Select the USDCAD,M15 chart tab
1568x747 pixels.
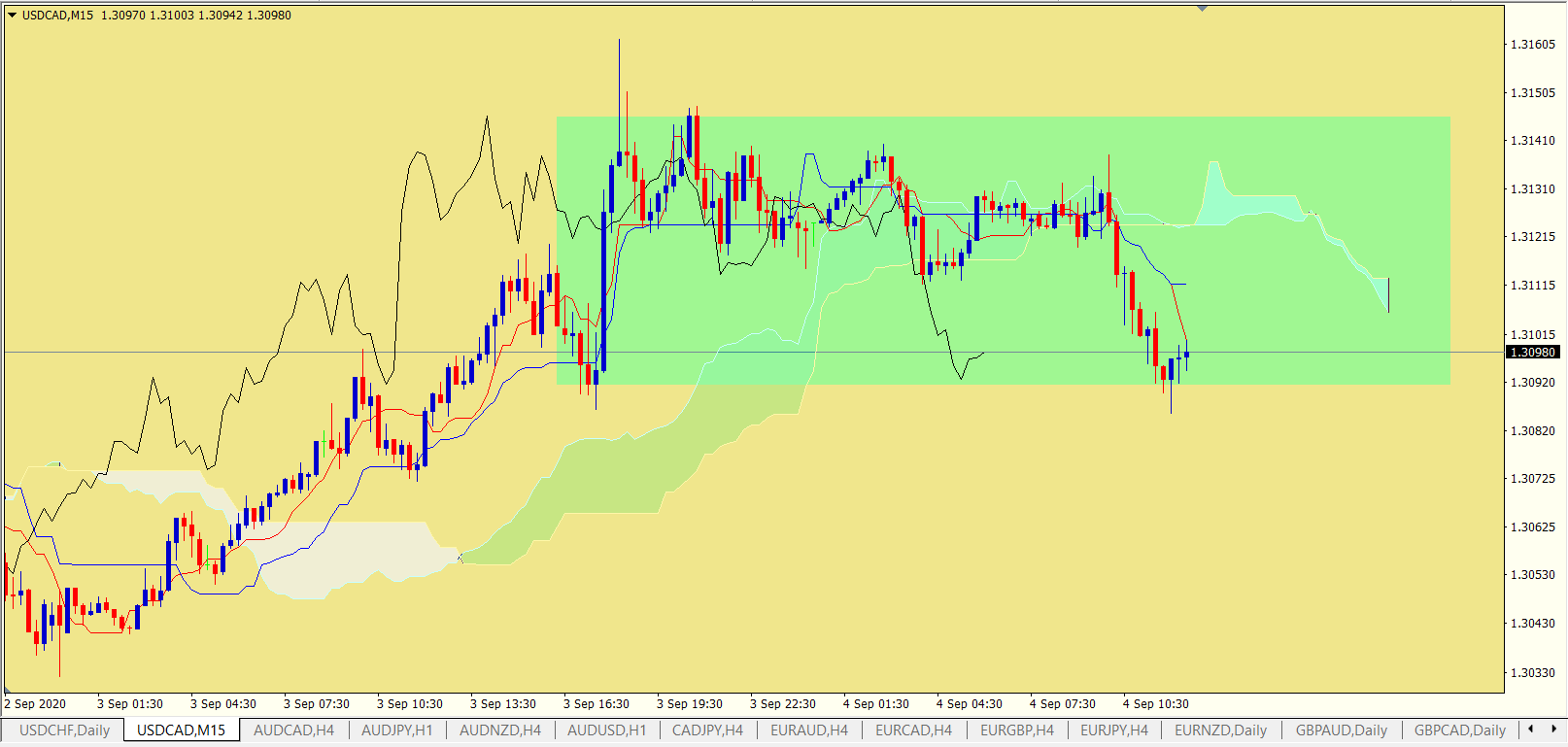[x=181, y=730]
